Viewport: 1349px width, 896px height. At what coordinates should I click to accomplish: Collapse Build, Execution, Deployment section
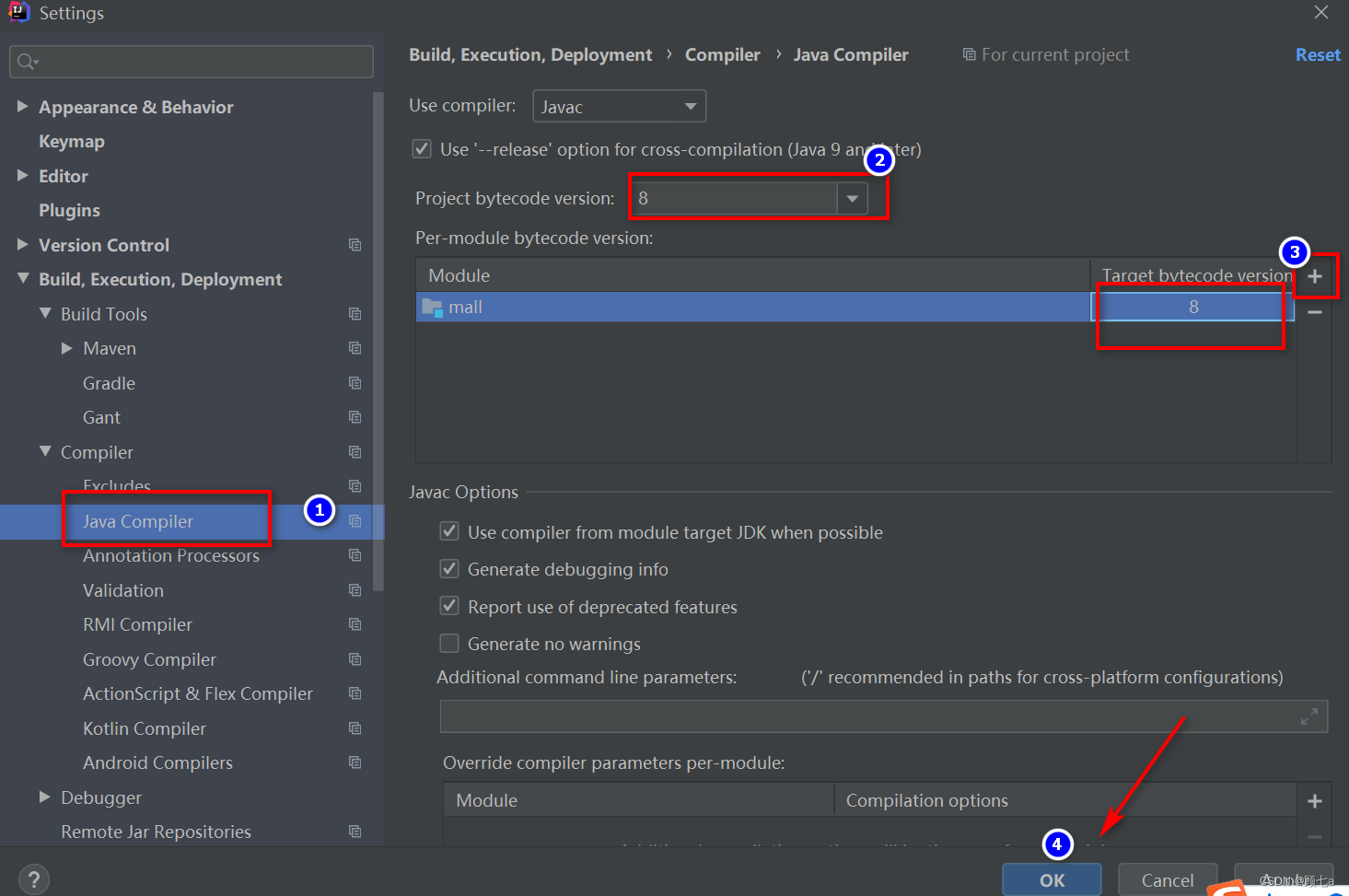point(23,278)
